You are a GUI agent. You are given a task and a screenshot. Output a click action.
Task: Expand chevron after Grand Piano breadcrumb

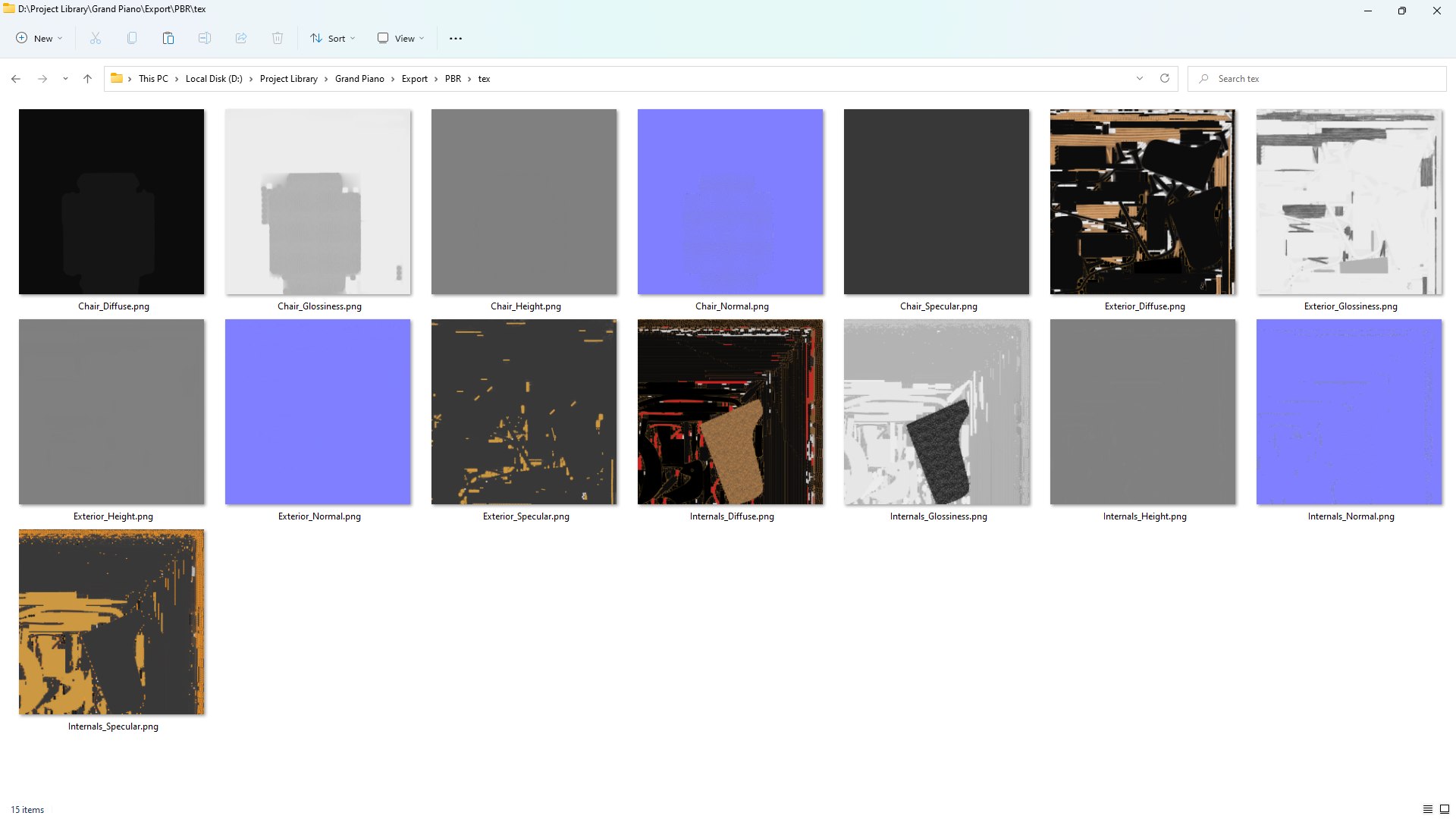[393, 79]
